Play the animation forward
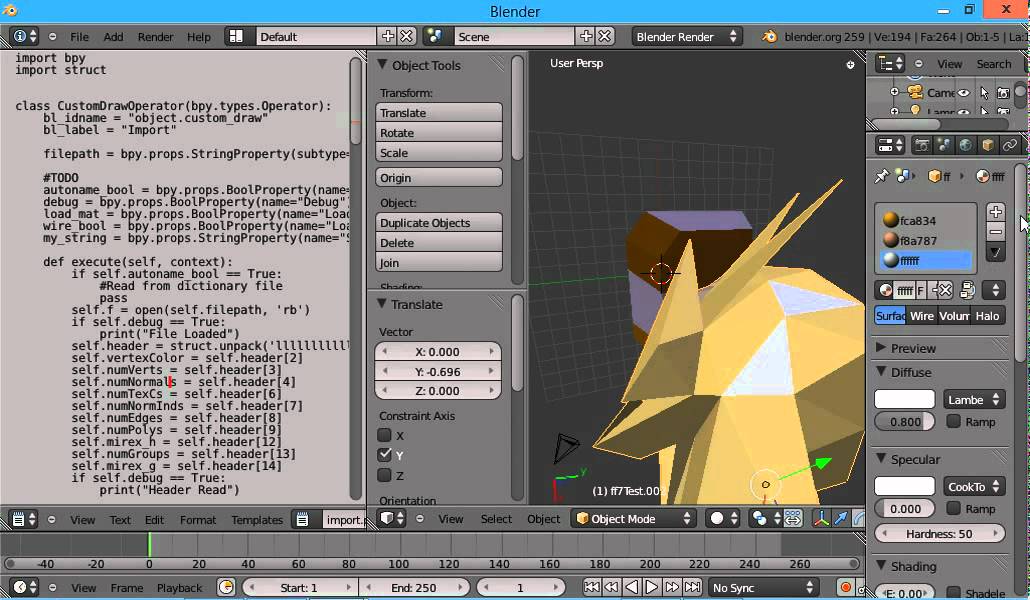 [652, 587]
